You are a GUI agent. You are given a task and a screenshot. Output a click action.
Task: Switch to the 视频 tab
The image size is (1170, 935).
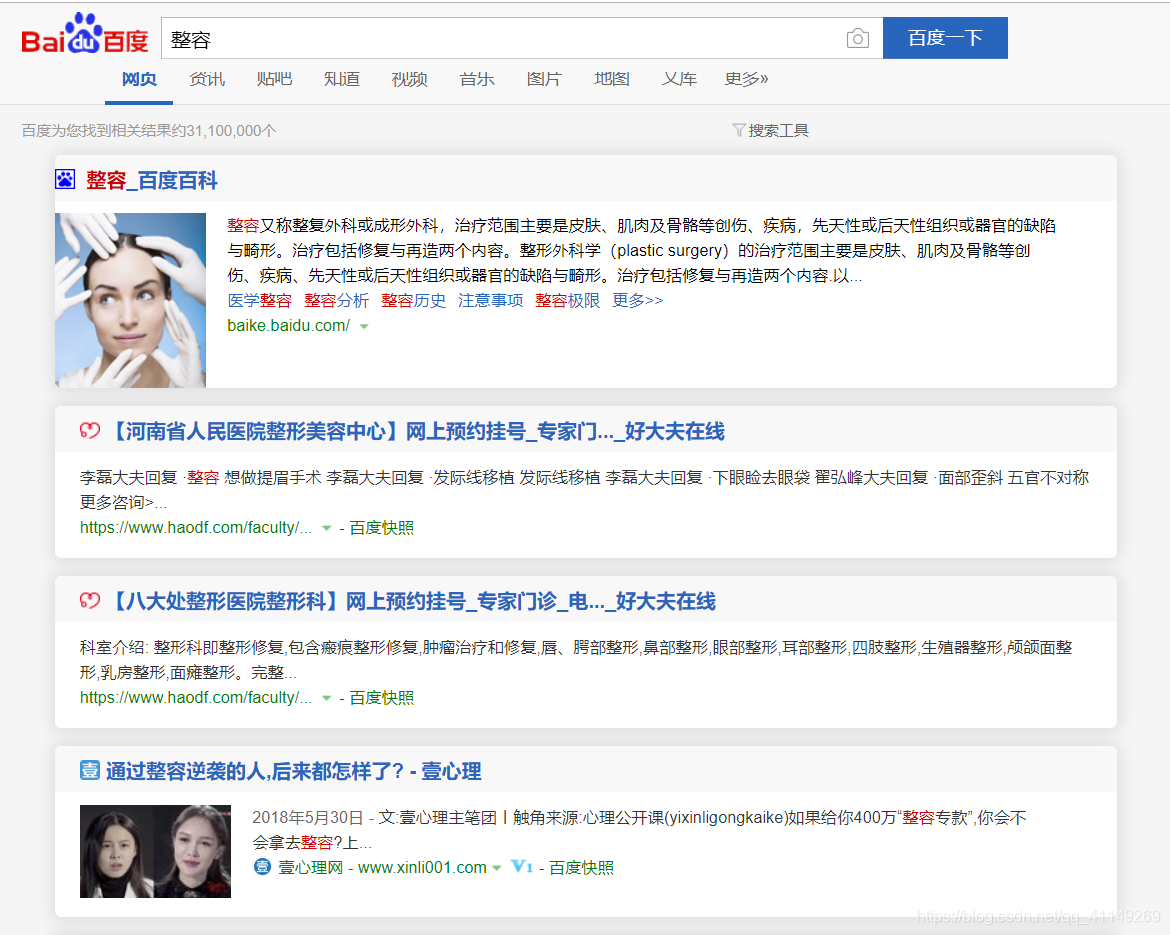[409, 79]
